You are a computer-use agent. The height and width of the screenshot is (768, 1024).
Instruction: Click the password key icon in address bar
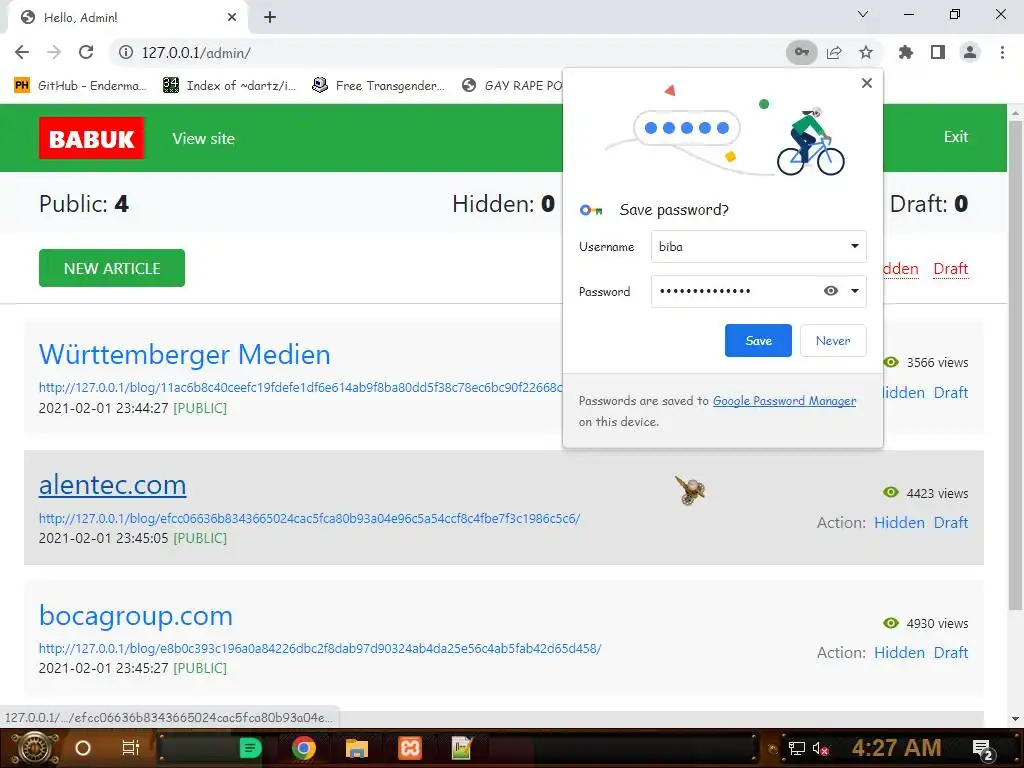pyautogui.click(x=801, y=52)
